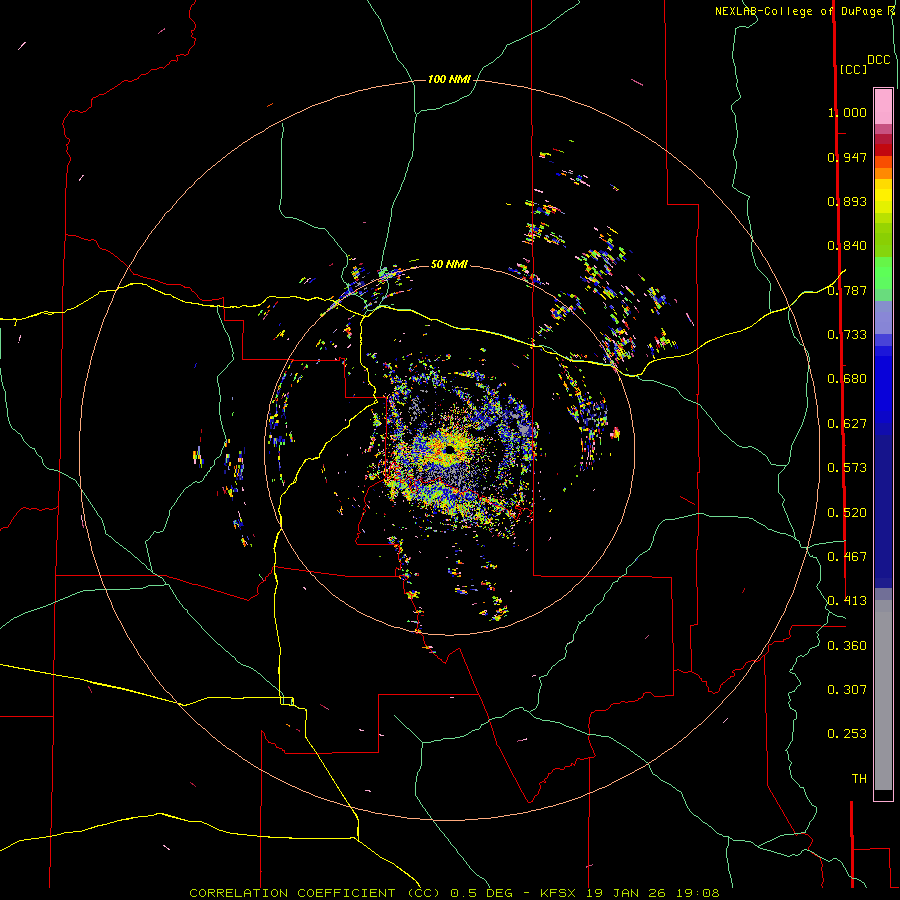Click the 0.5 DEG elevation angle text
This screenshot has height=900, width=900.
(x=482, y=893)
